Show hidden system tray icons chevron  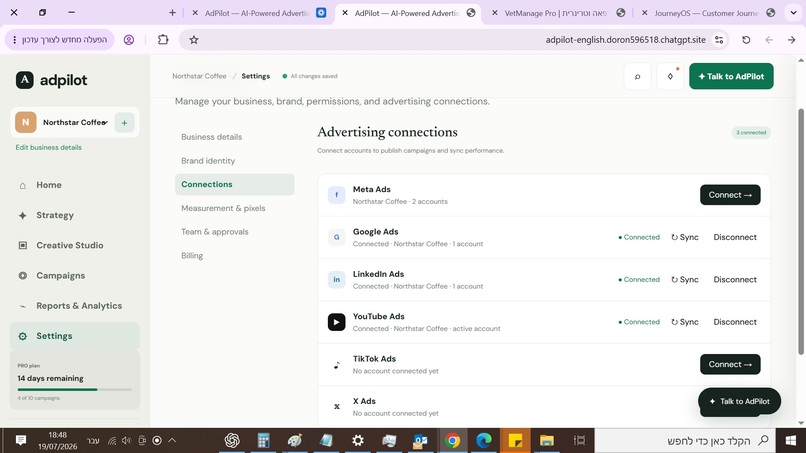pos(172,440)
